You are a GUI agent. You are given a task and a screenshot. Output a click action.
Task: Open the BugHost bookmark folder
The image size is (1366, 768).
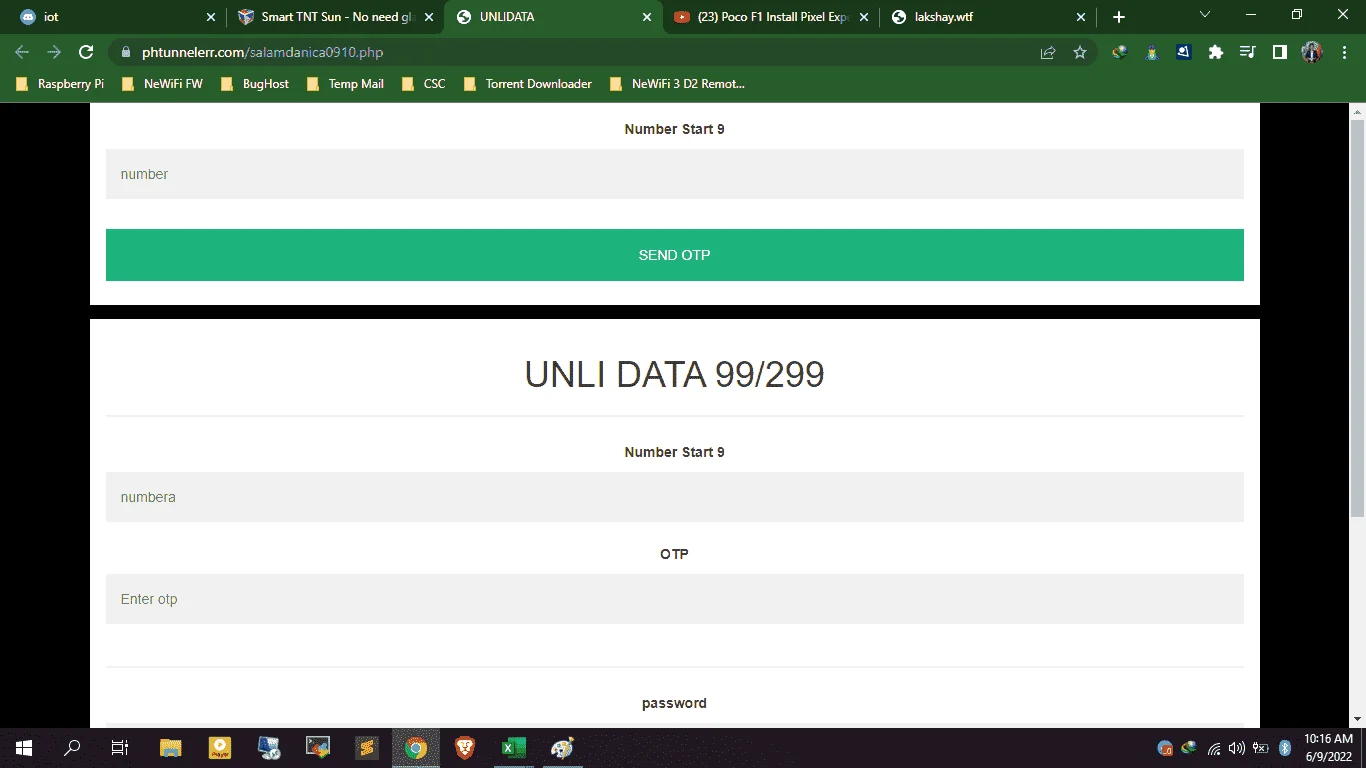tap(255, 84)
